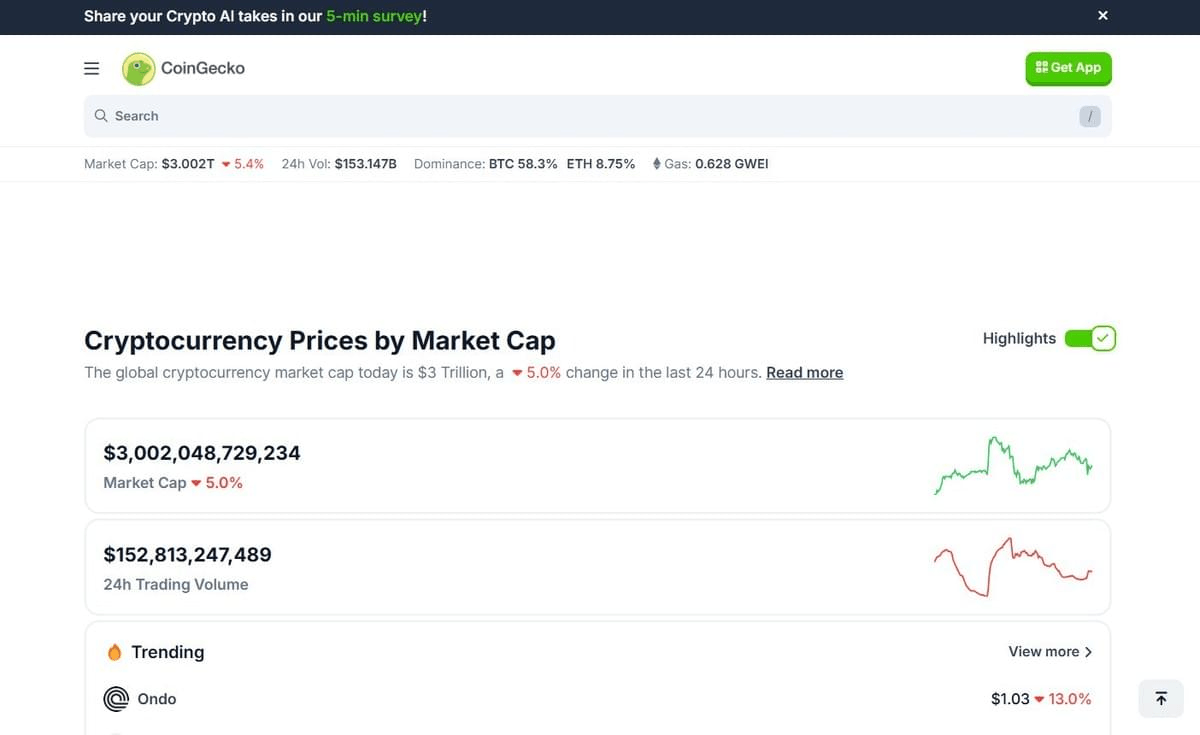Open the 24h trading volume sparkline
The width and height of the screenshot is (1200, 735).
(1012, 567)
